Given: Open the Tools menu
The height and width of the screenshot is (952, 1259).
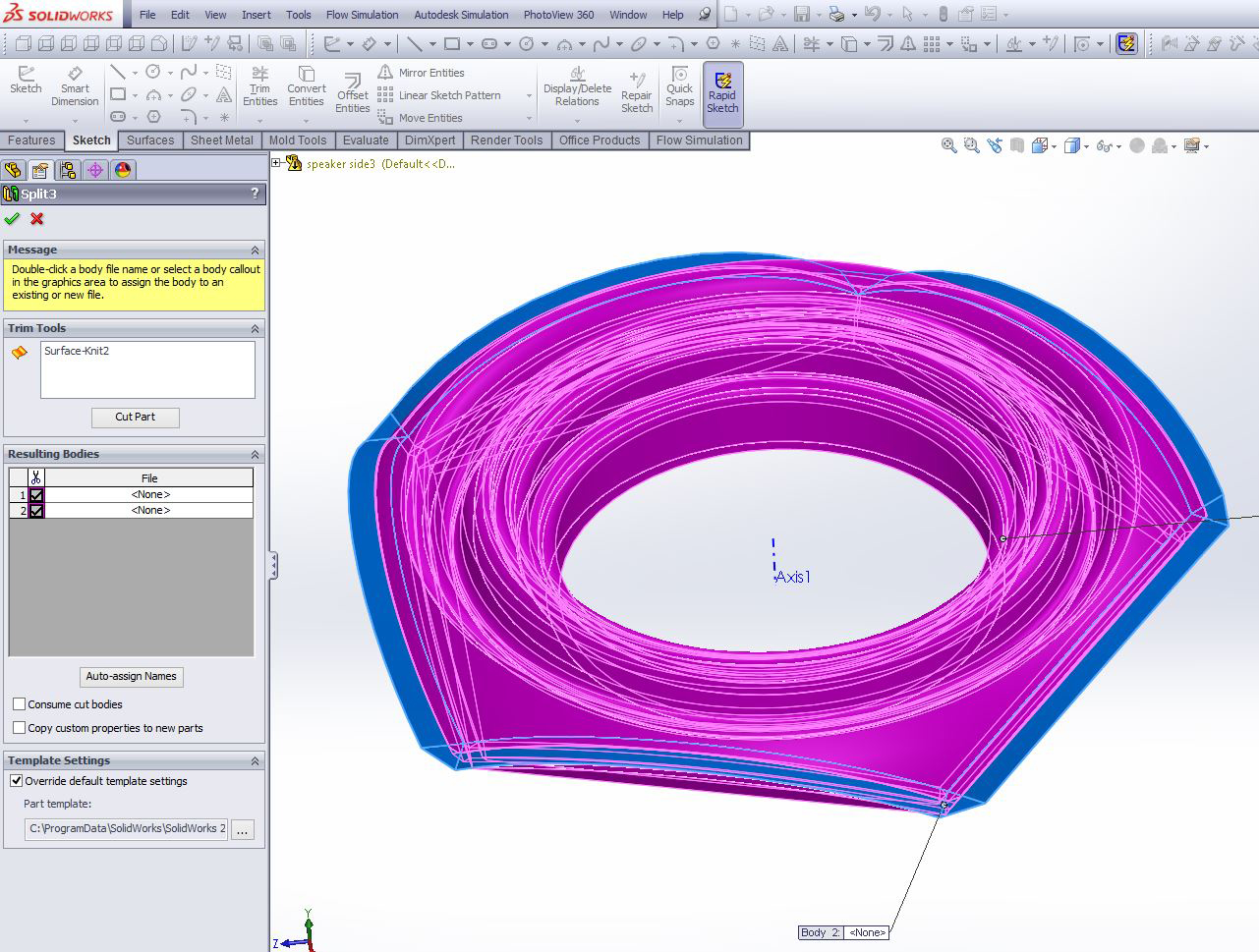Looking at the screenshot, I should (299, 15).
